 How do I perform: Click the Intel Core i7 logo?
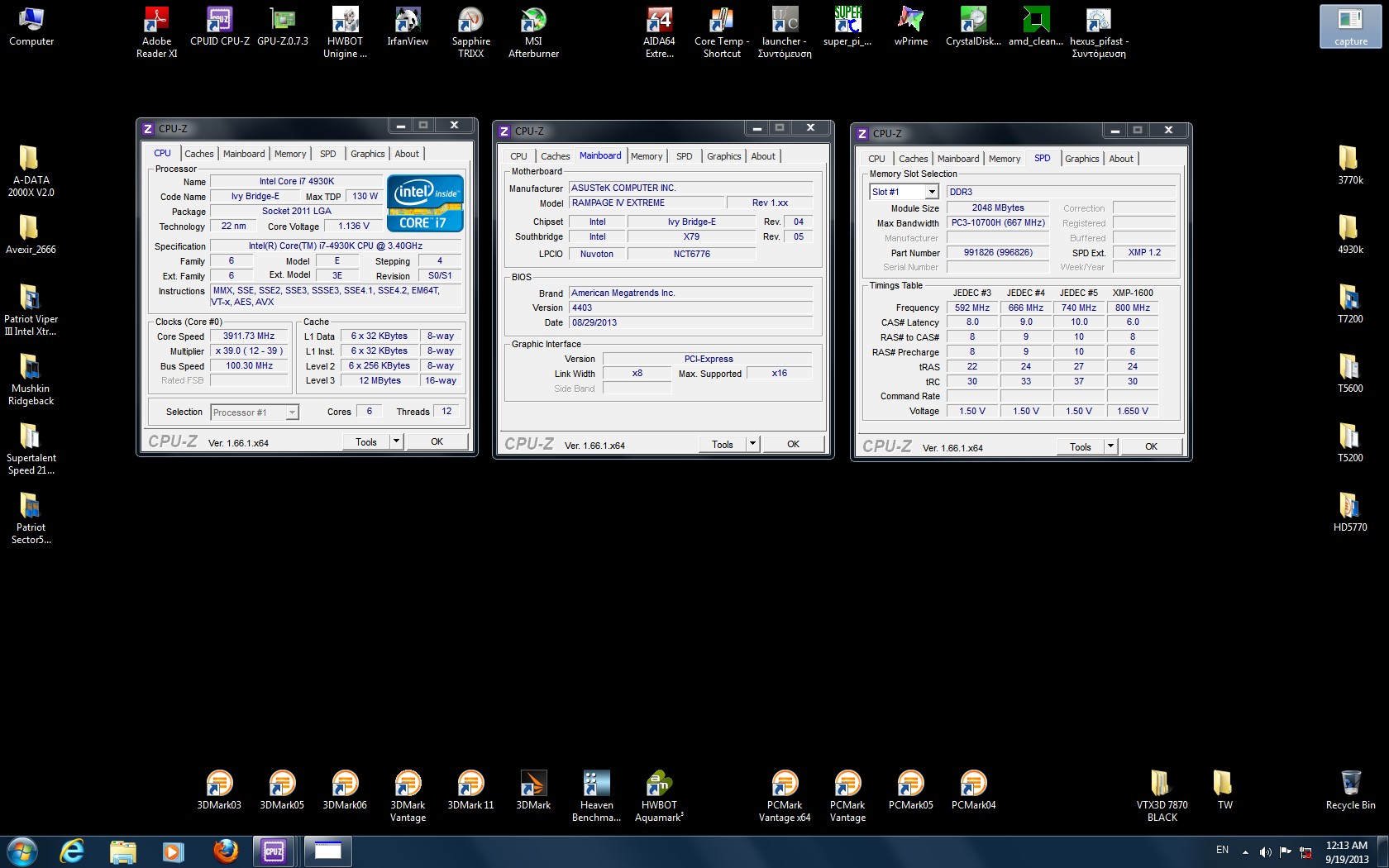click(x=425, y=203)
